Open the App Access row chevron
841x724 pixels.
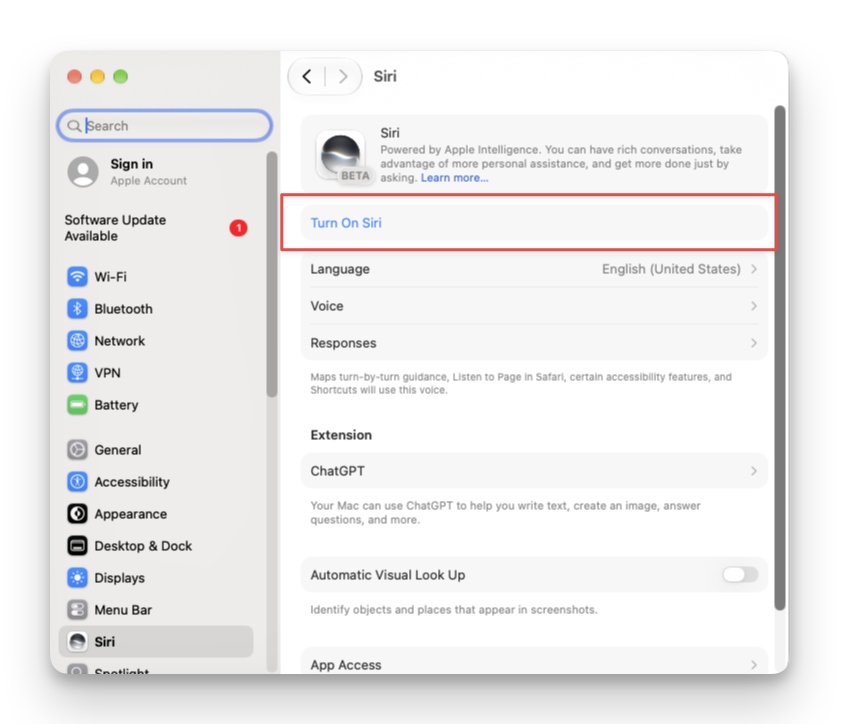click(754, 665)
